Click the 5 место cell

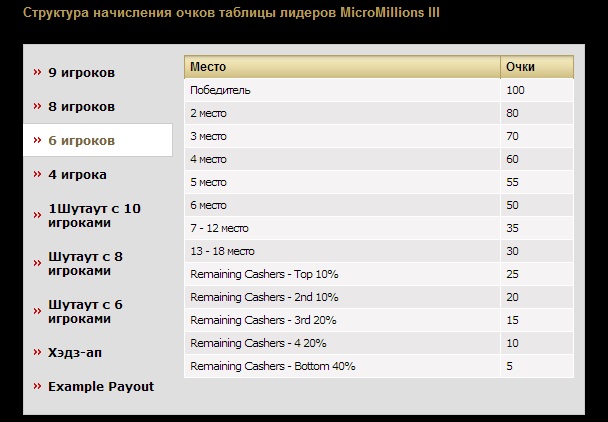tap(342, 182)
